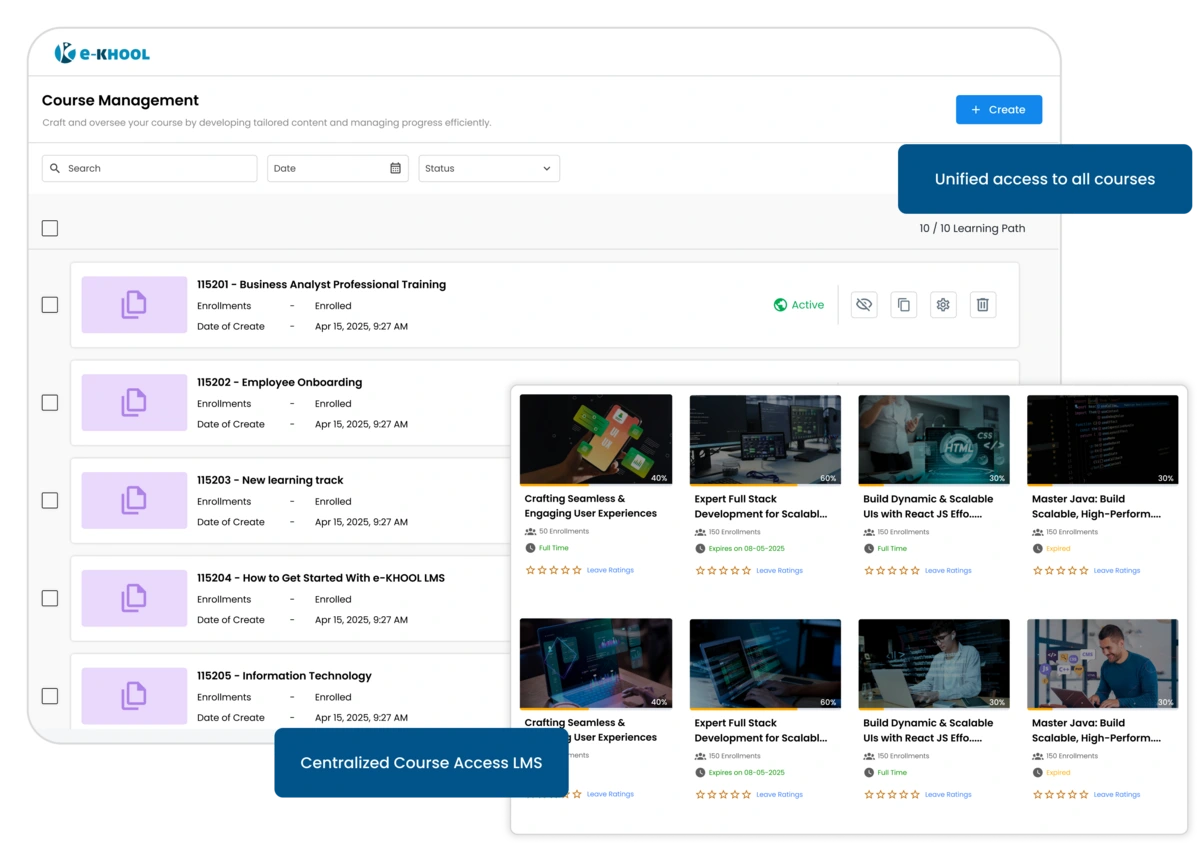Screen dimensions: 1200x847
Task: Click the search magnifier icon
Action: coord(55,168)
